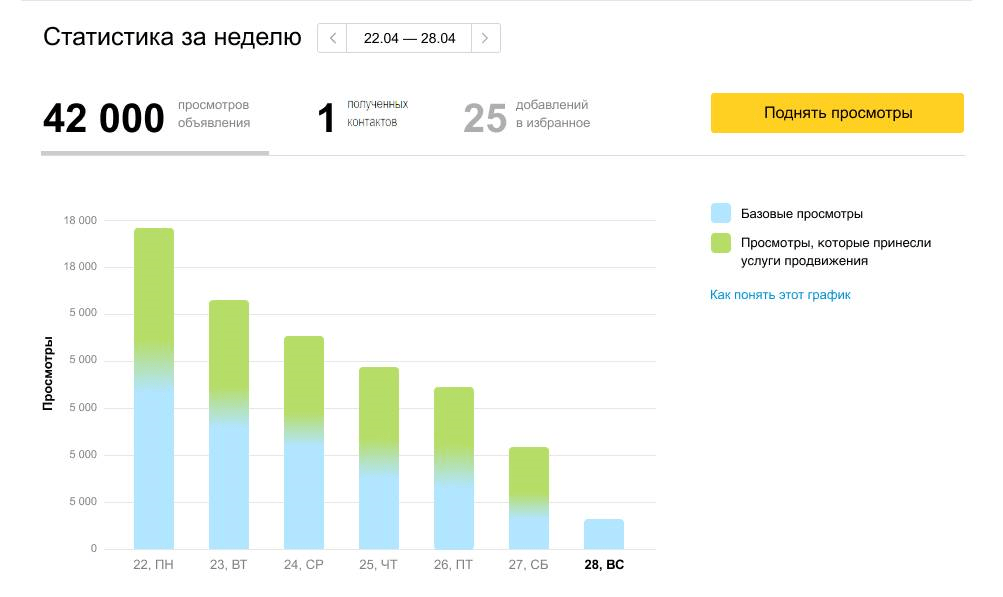Open the Как понять этот график link
The height and width of the screenshot is (597, 1003).
coord(779,295)
